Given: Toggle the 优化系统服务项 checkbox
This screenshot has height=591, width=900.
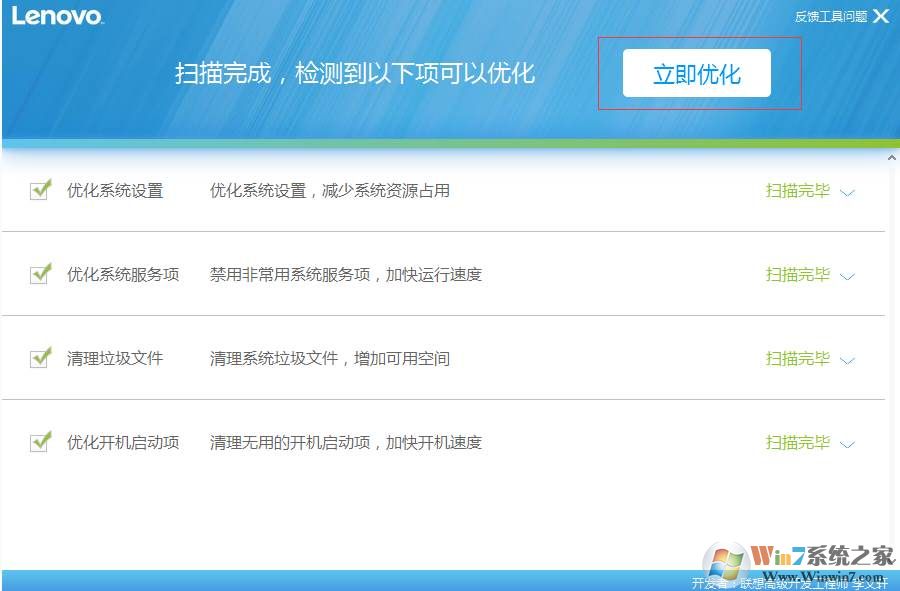Looking at the screenshot, I should point(40,274).
